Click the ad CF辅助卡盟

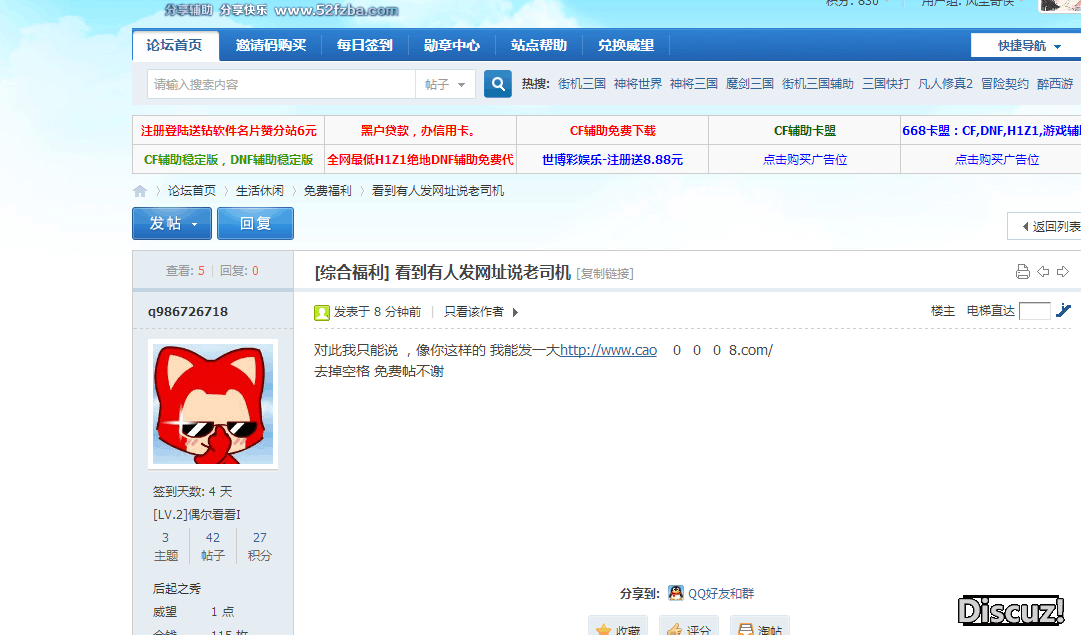(805, 130)
